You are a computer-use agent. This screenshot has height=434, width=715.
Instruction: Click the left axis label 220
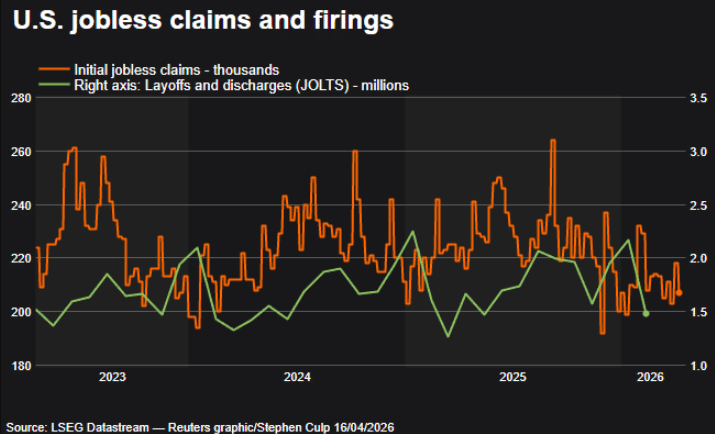point(21,258)
